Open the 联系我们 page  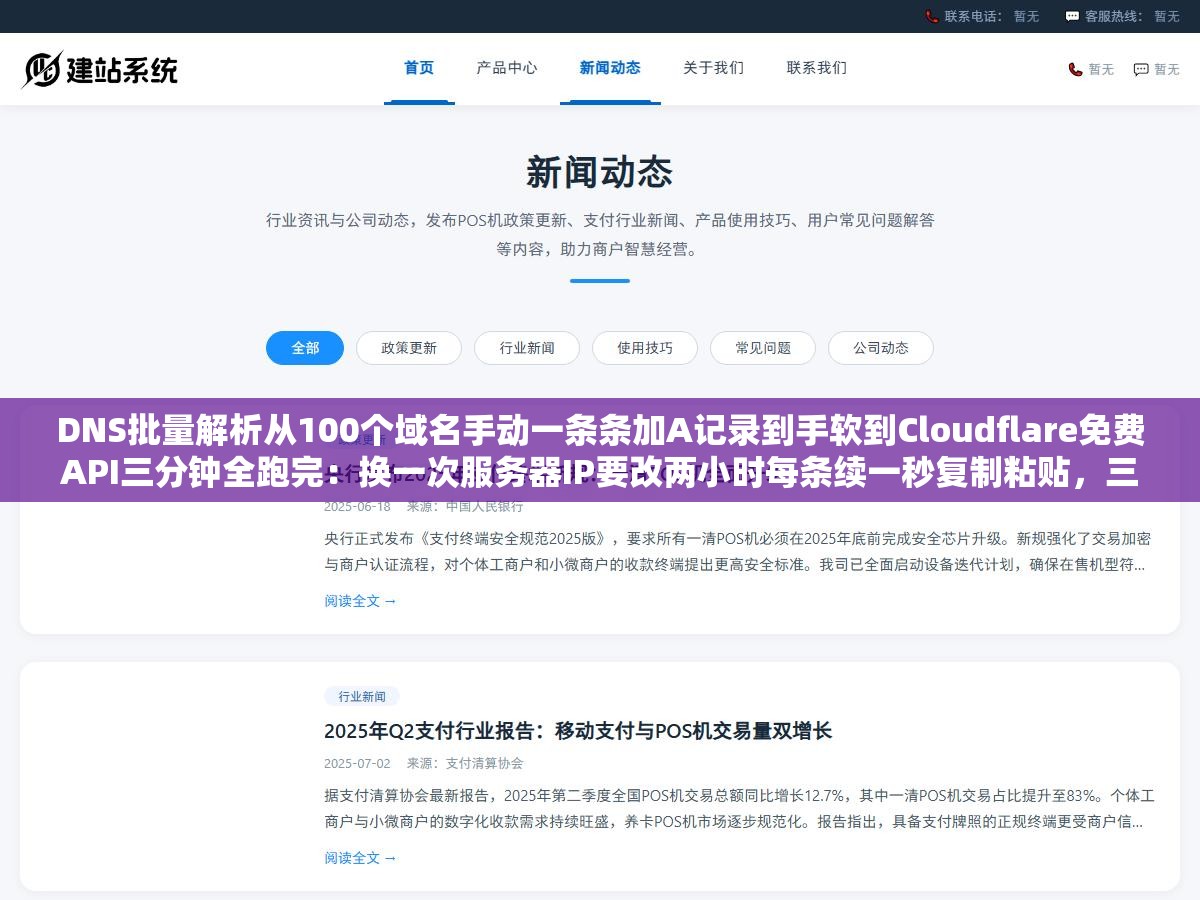[x=817, y=68]
